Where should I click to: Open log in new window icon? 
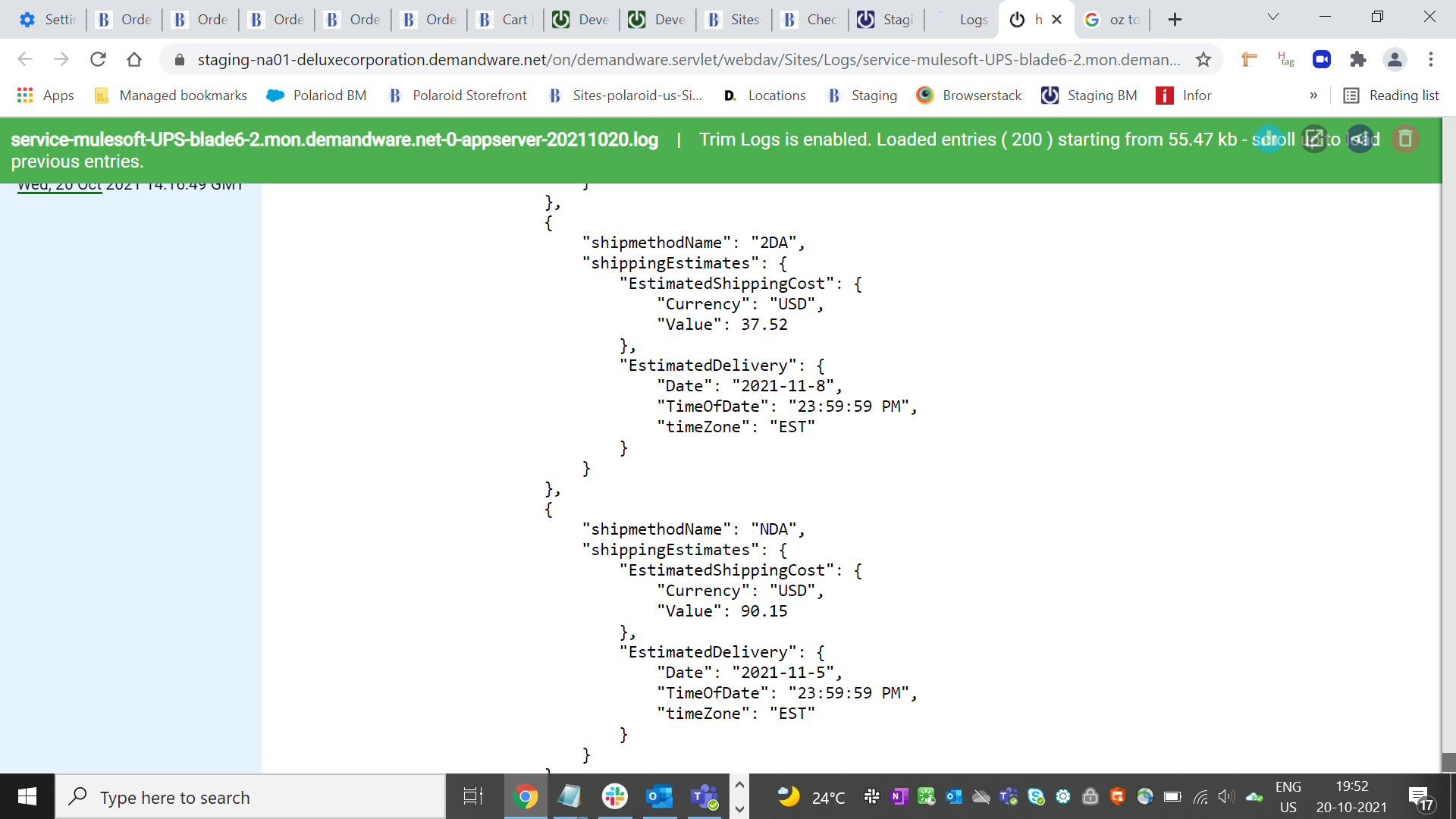pos(1314,139)
